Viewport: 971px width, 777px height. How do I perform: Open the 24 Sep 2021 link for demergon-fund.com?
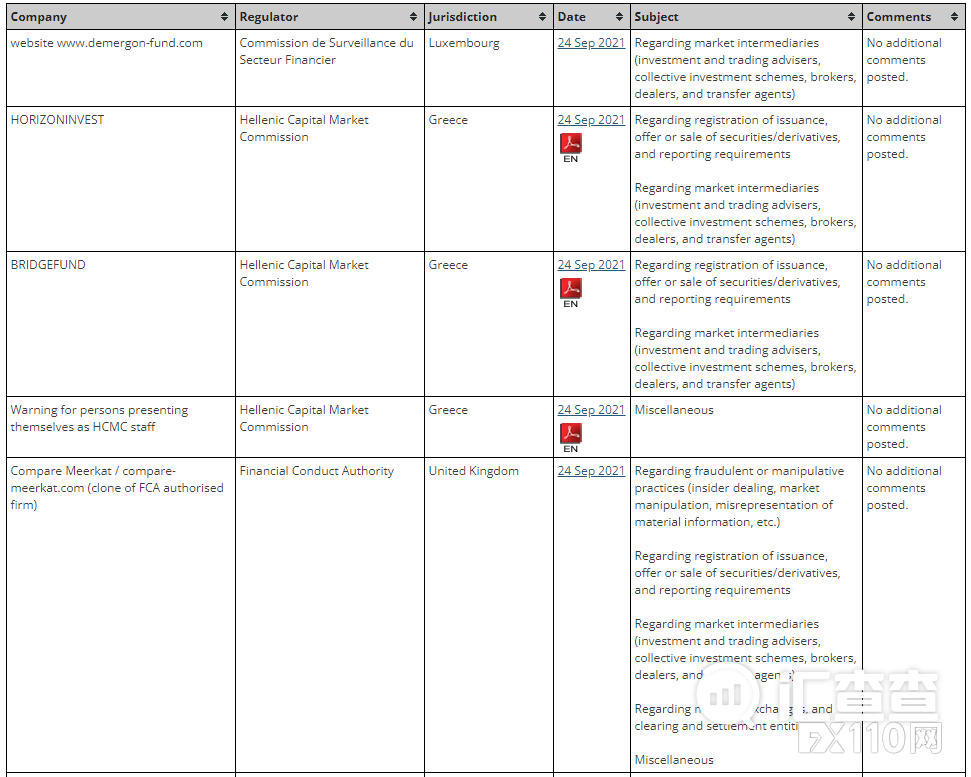[x=591, y=43]
